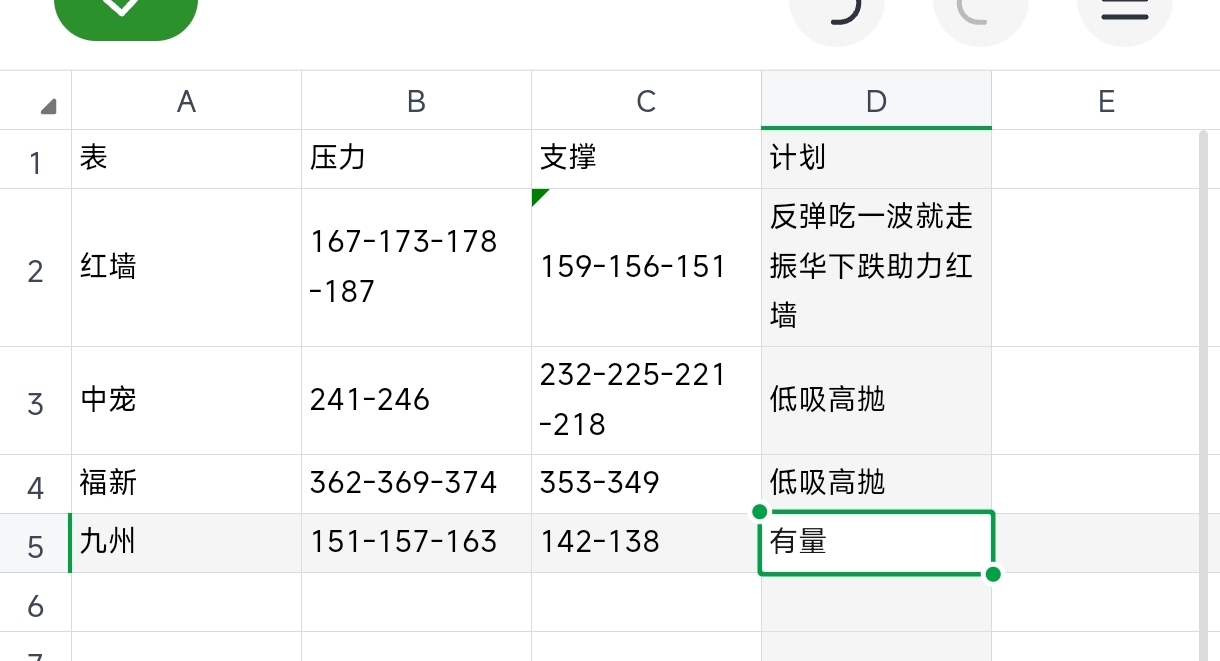Select the cell 福新
The image size is (1220, 661).
pyautogui.click(x=186, y=484)
